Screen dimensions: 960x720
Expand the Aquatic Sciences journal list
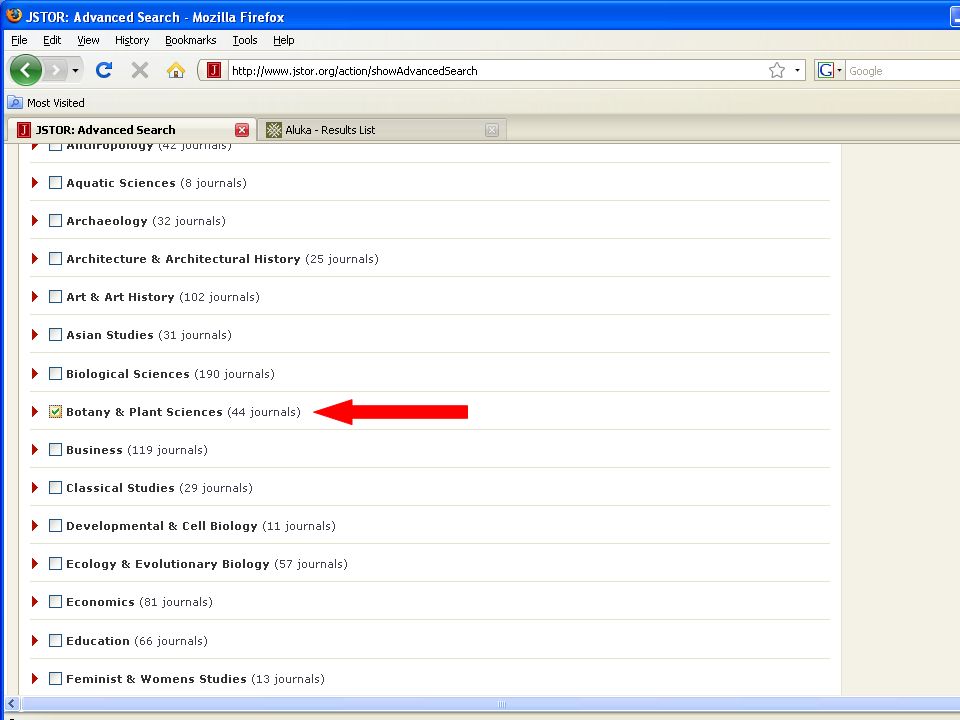click(x=35, y=182)
